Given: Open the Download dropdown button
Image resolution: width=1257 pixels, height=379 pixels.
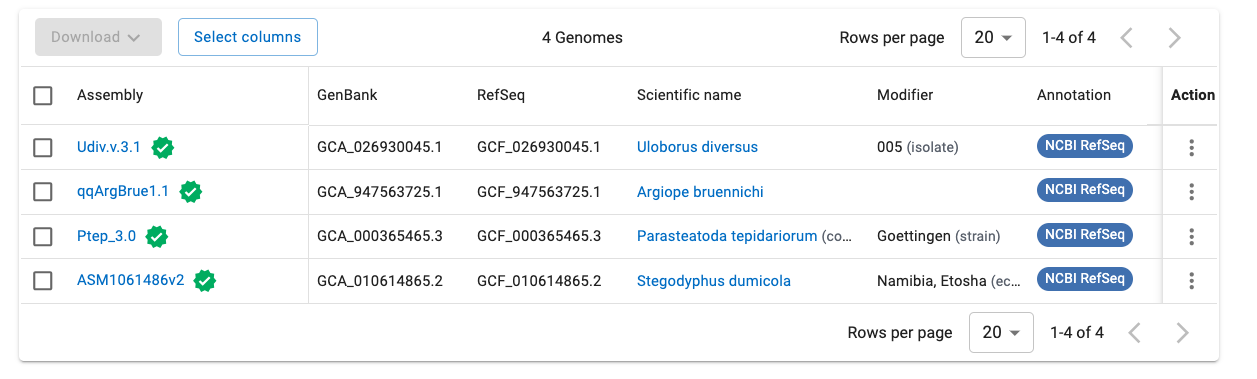Looking at the screenshot, I should coord(98,37).
